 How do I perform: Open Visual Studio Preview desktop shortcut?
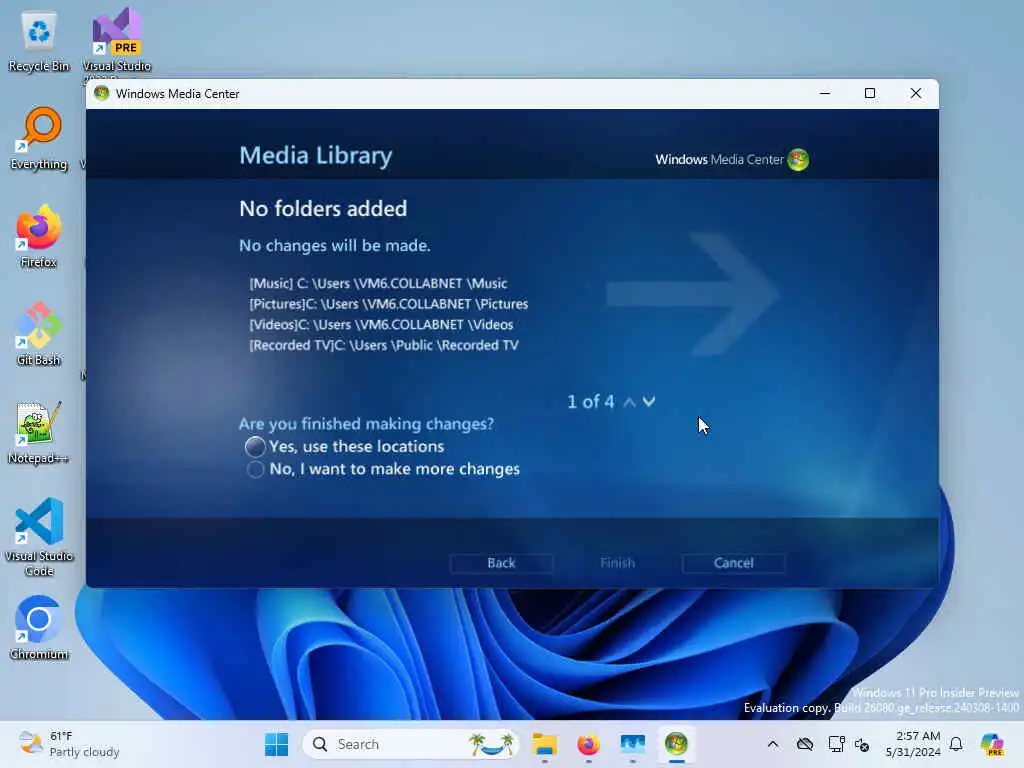(x=117, y=40)
